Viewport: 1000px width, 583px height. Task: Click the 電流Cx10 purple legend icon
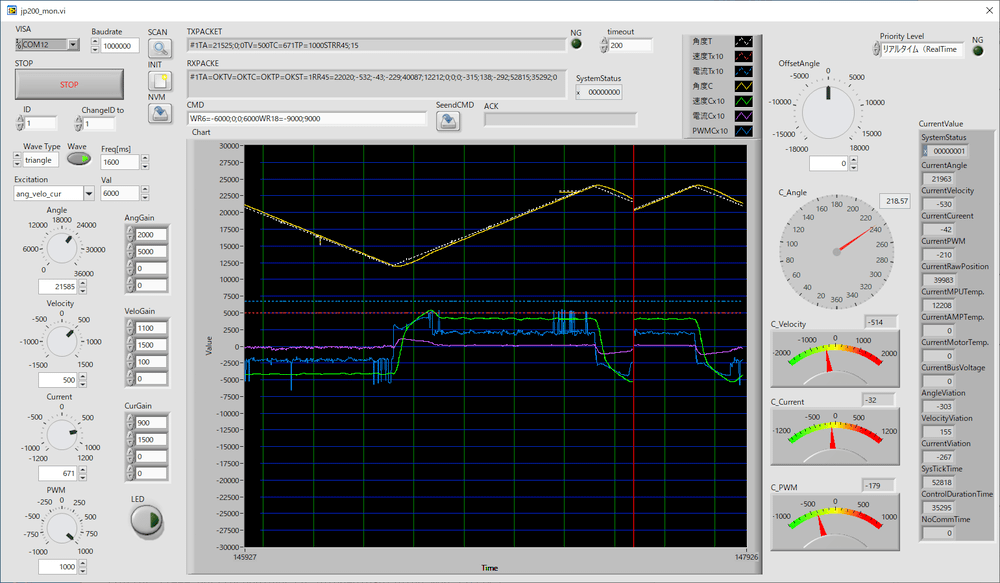point(743,116)
